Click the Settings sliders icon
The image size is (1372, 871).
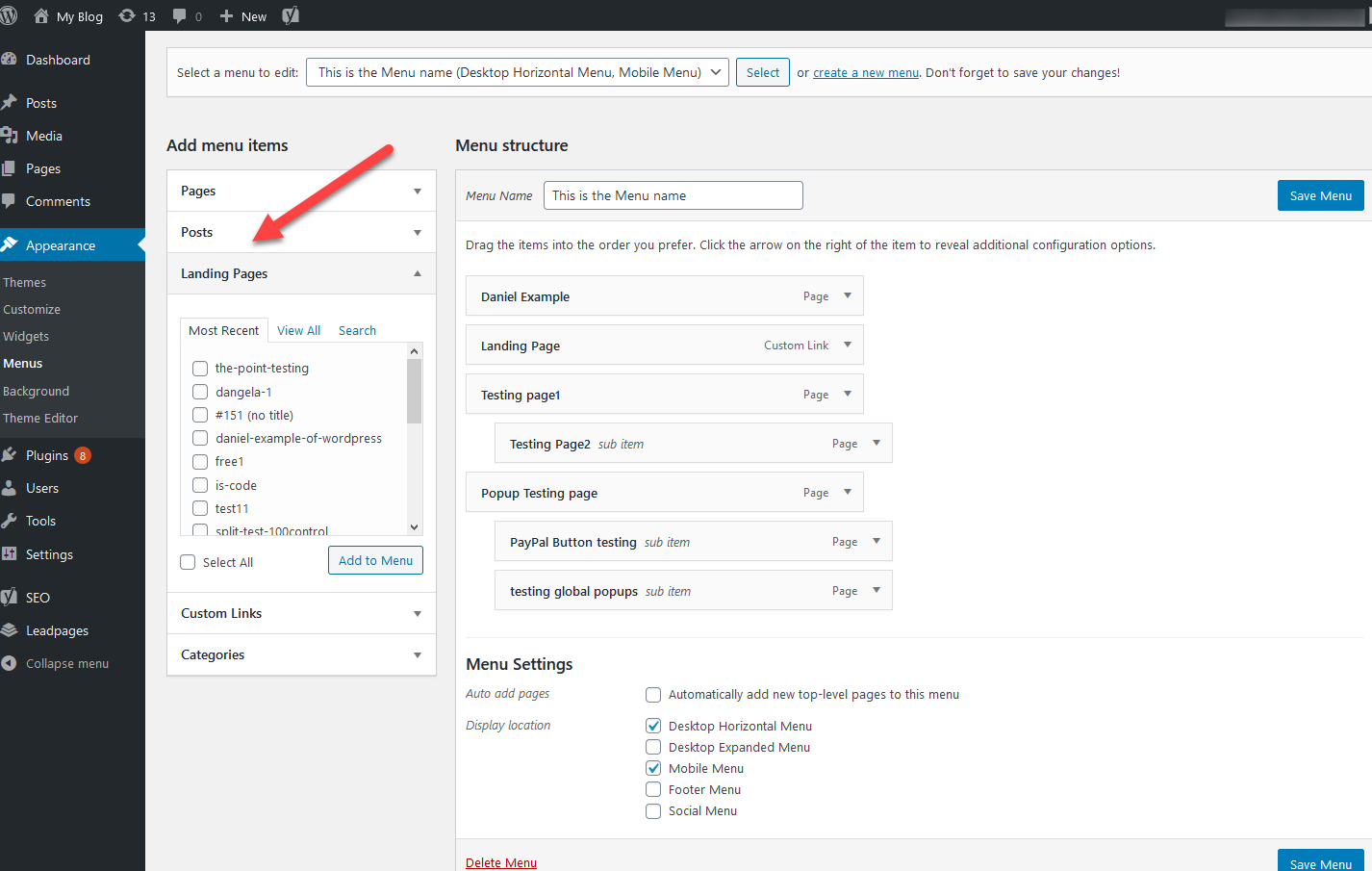(x=10, y=553)
